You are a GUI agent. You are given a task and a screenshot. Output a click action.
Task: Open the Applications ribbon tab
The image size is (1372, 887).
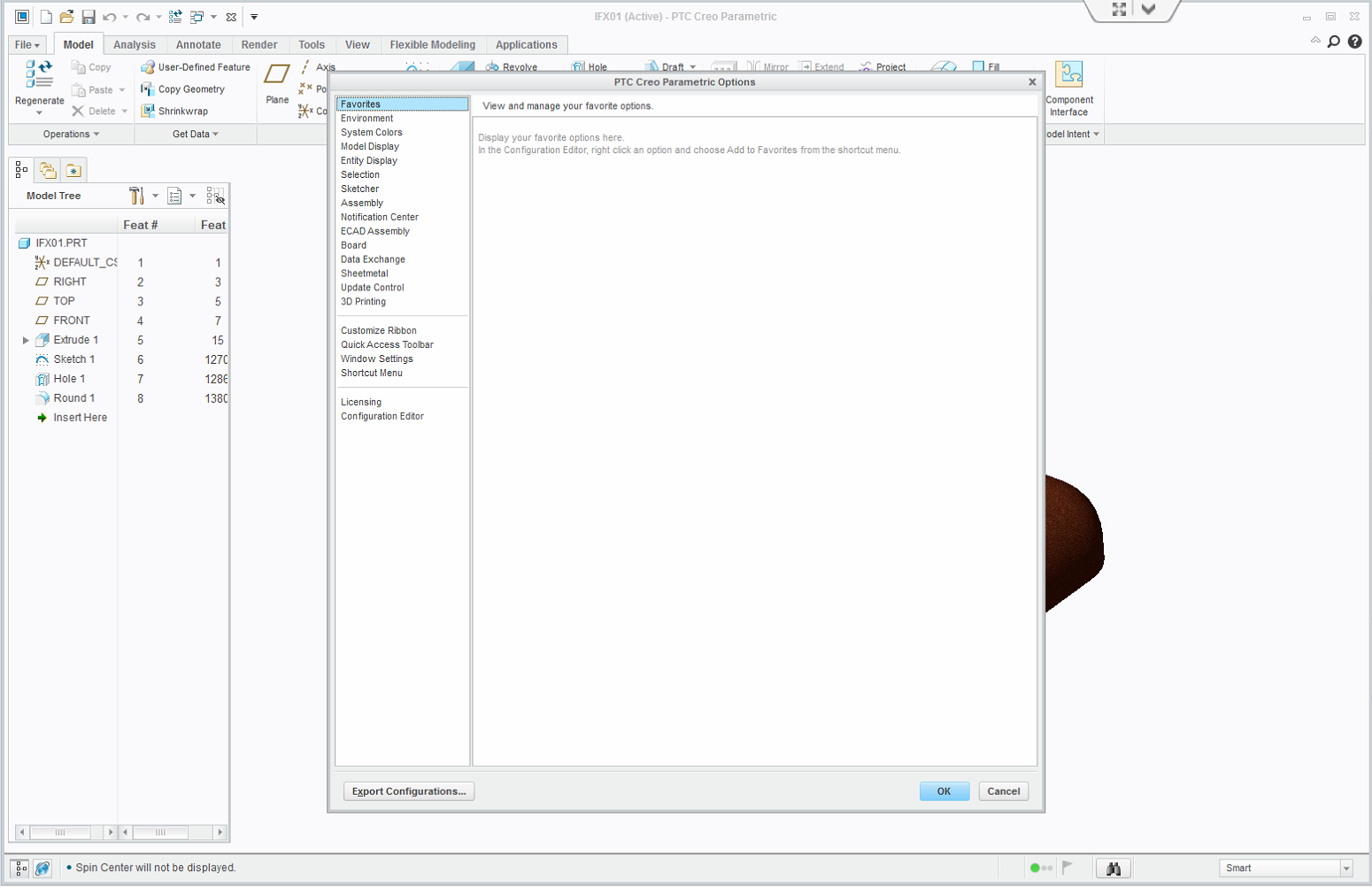pyautogui.click(x=527, y=45)
